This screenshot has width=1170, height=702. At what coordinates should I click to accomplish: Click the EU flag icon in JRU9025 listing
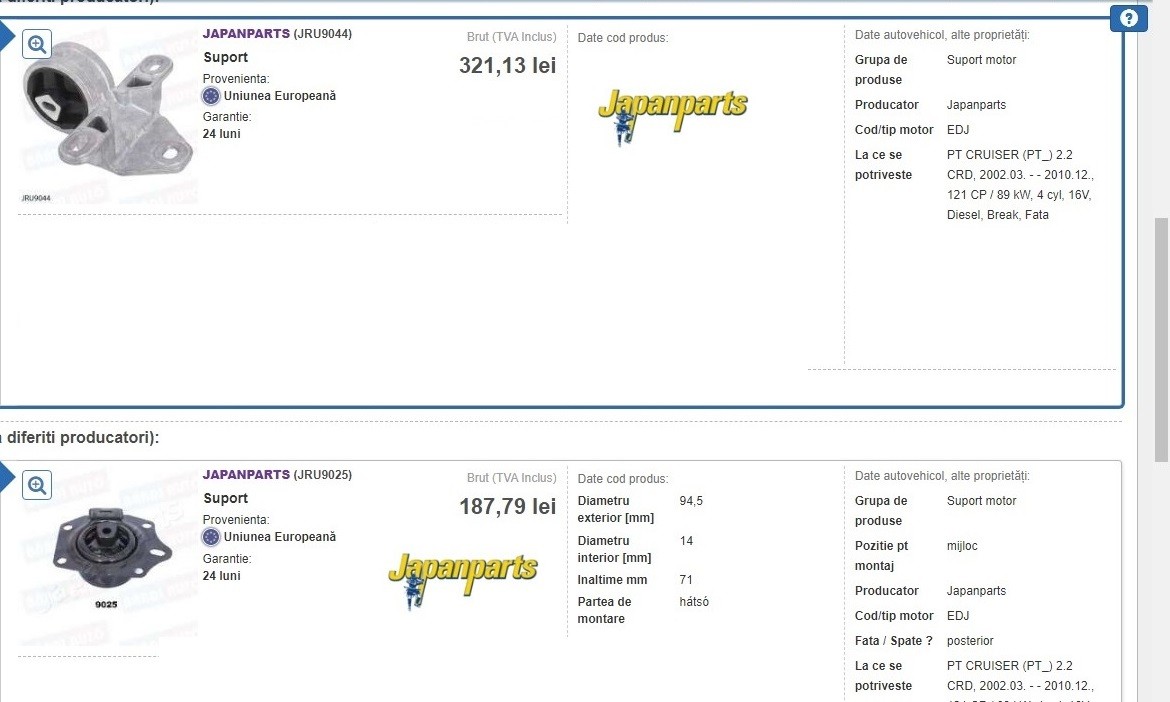211,537
